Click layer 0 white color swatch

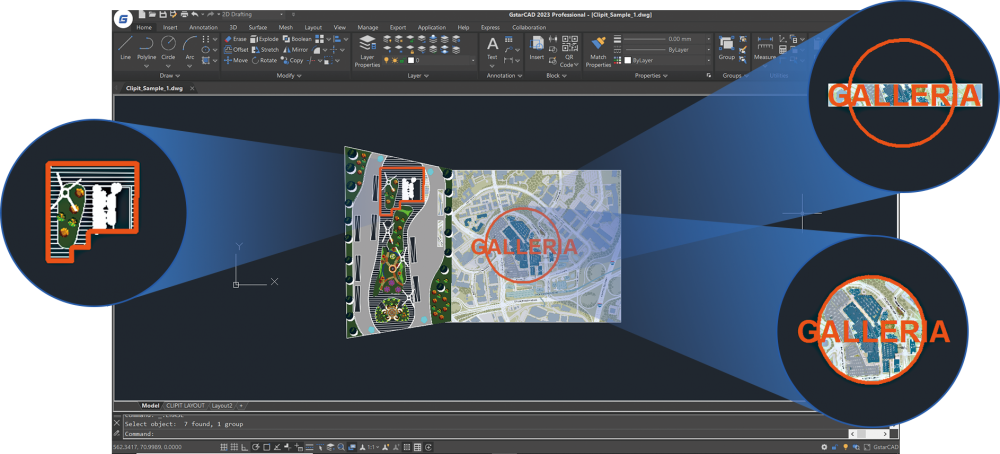pyautogui.click(x=411, y=60)
